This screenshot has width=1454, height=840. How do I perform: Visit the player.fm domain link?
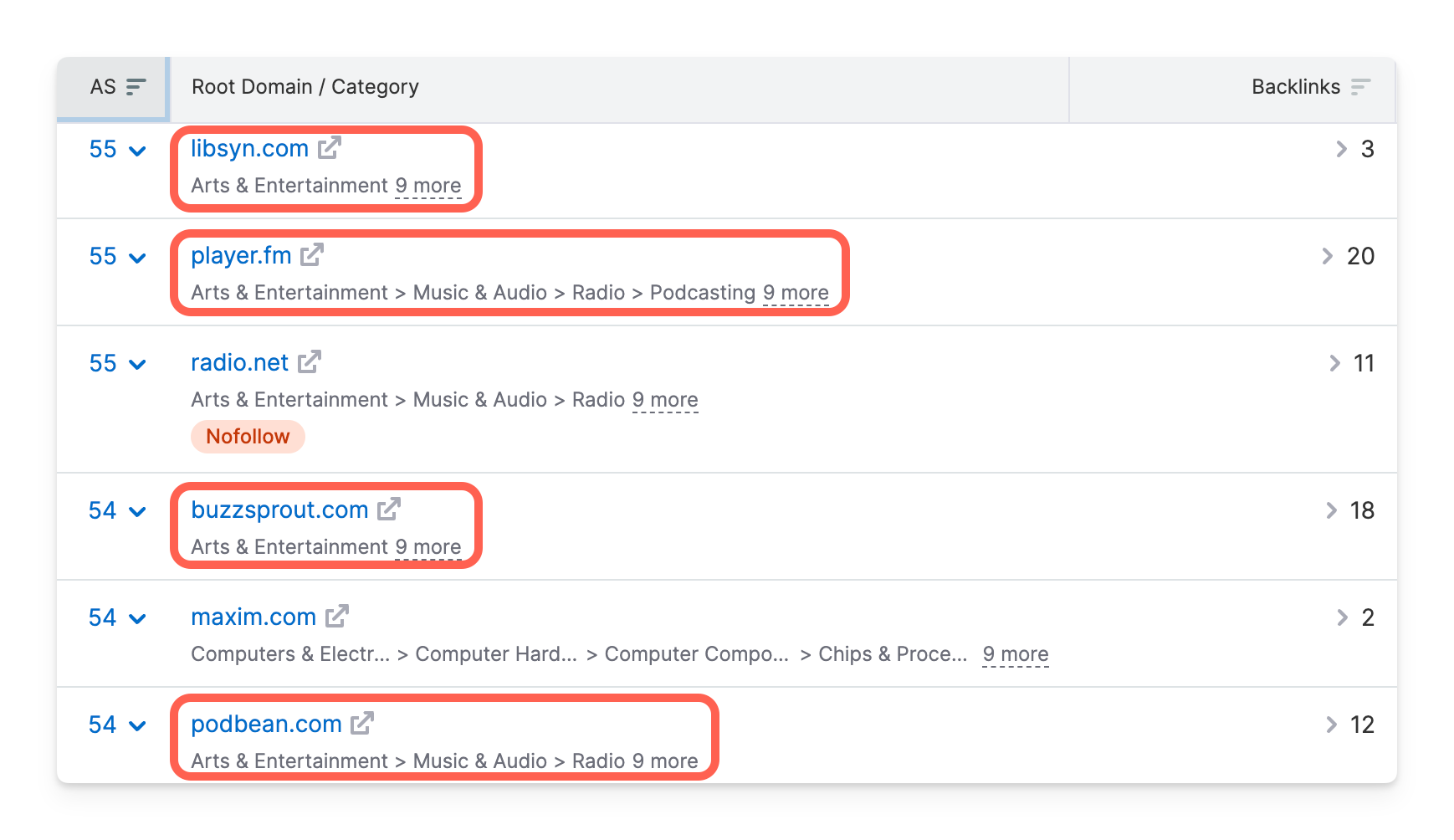coord(240,254)
